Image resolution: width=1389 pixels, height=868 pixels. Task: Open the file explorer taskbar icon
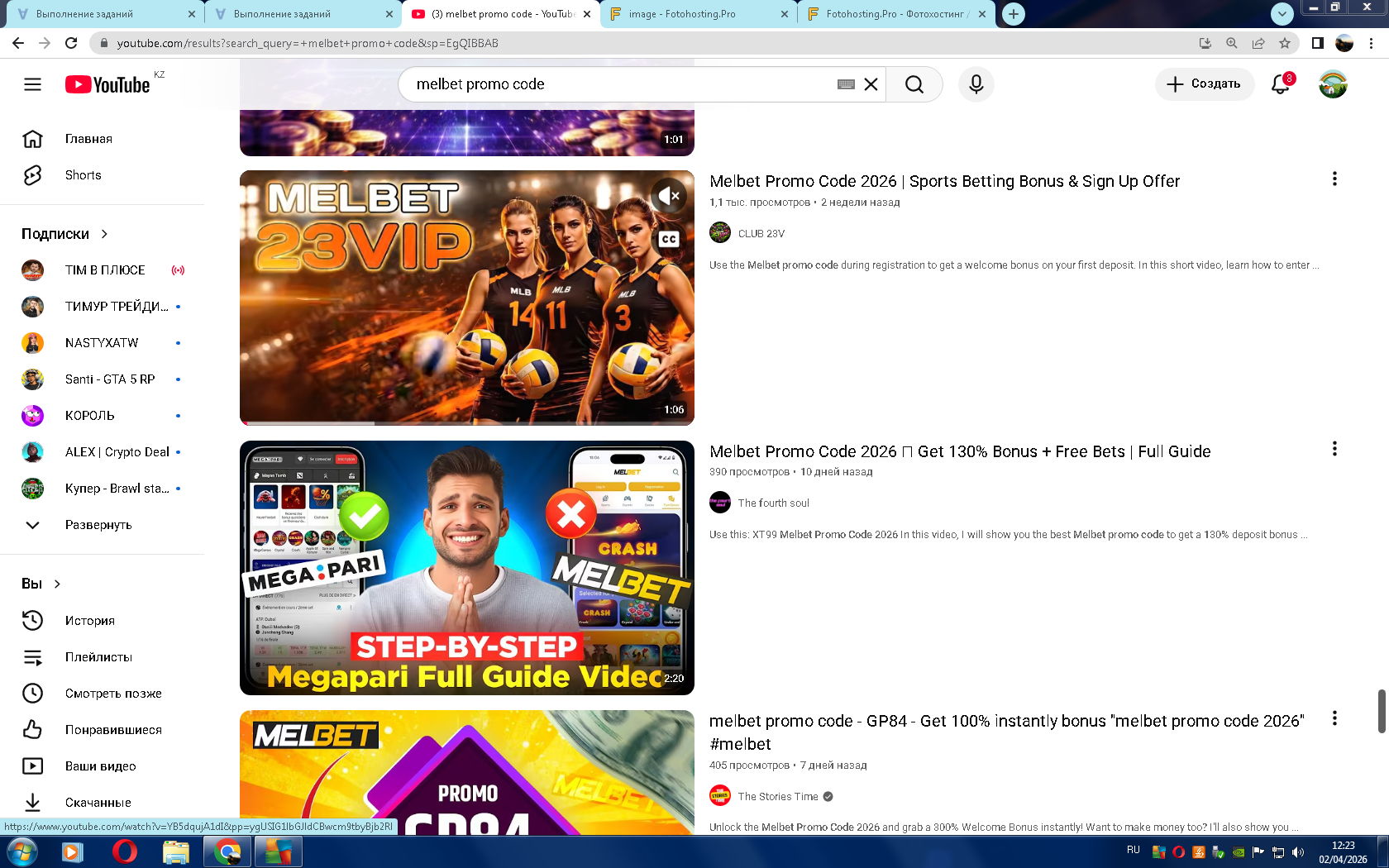click(176, 851)
